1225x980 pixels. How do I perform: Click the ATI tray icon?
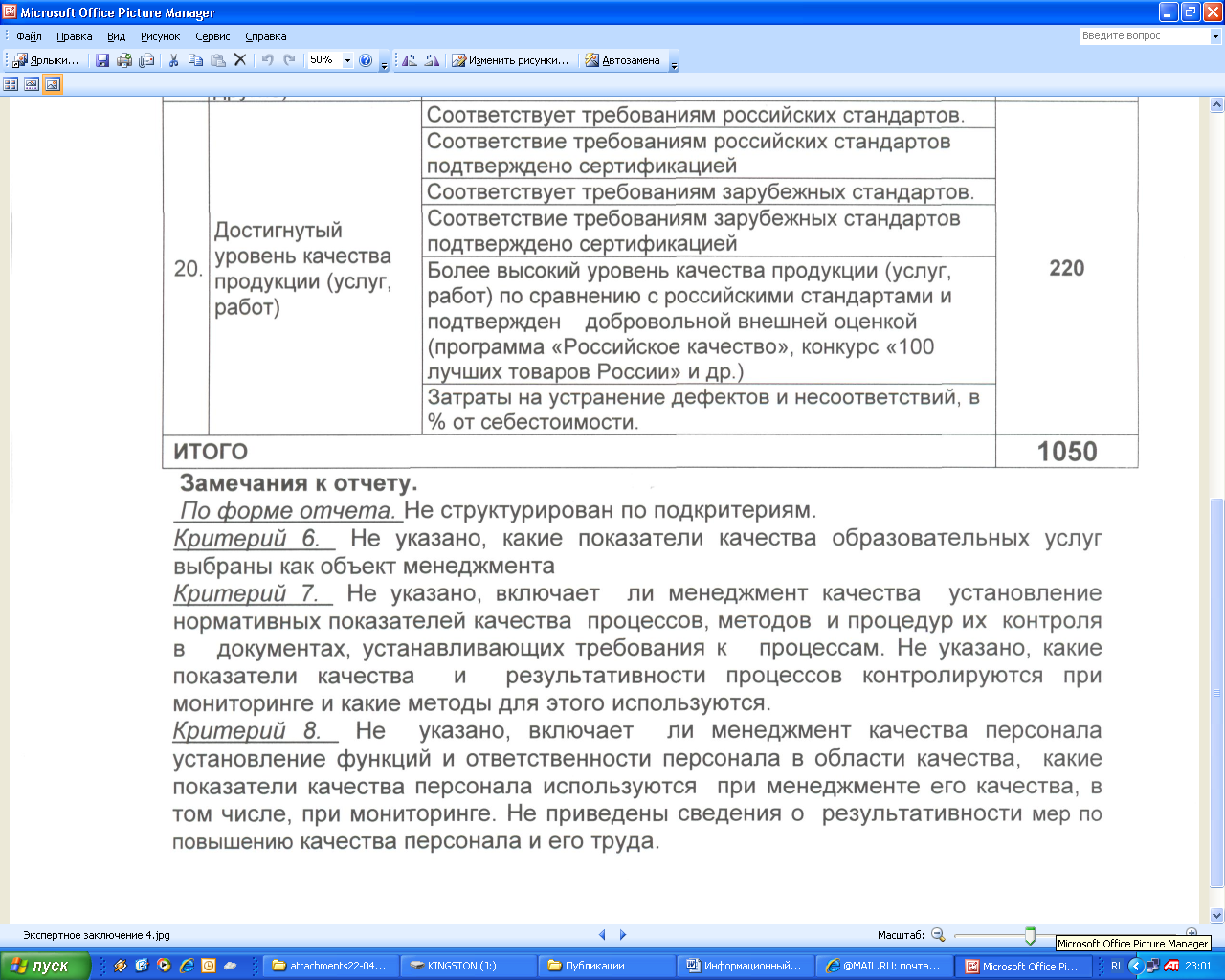1170,966
